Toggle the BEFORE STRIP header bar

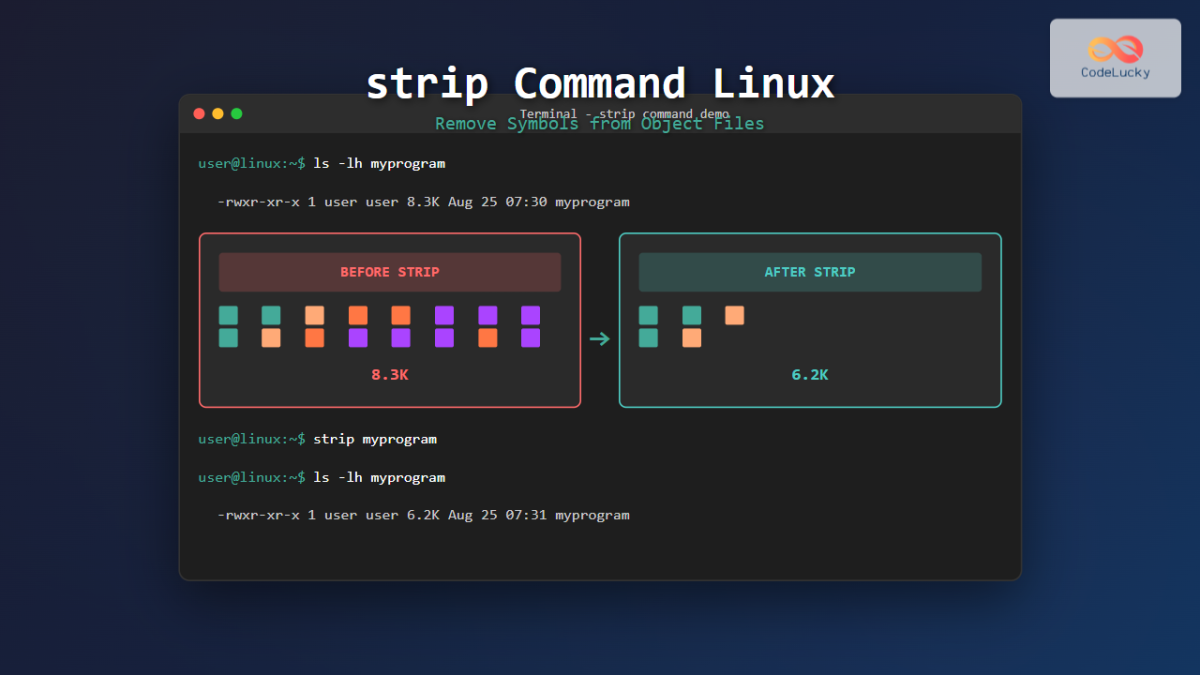tap(389, 271)
